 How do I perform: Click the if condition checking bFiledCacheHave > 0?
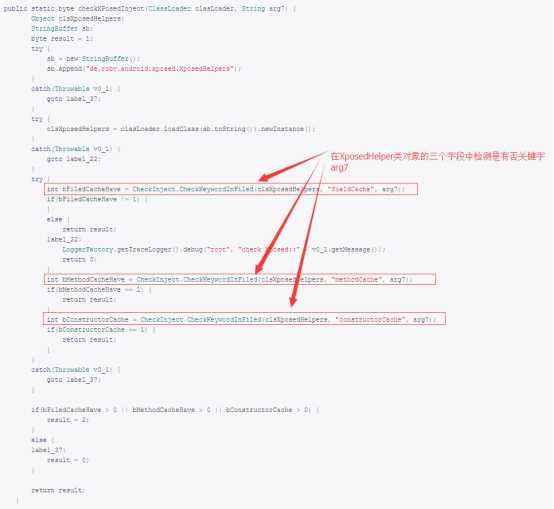(175, 410)
